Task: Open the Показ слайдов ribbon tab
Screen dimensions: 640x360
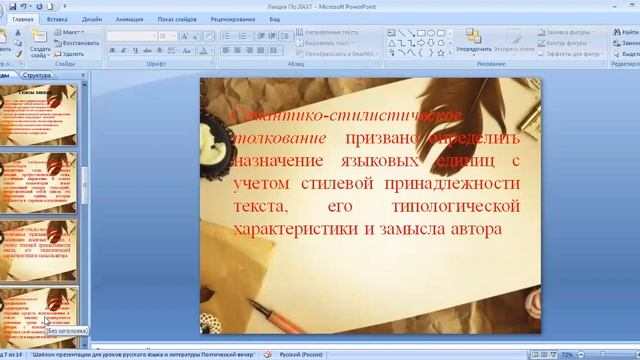Action: (177, 19)
